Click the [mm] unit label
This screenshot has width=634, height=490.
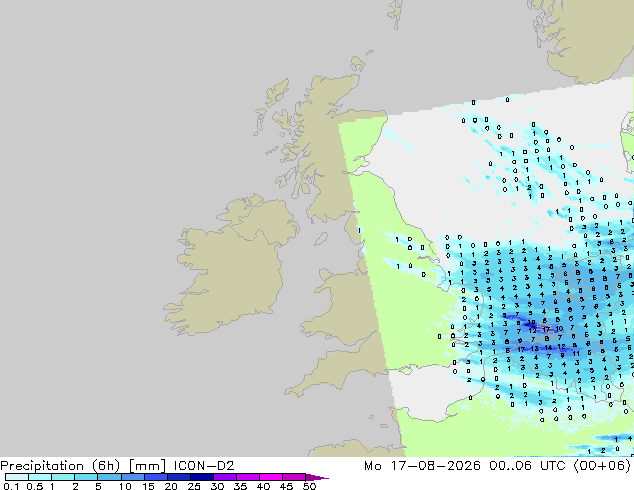click(x=147, y=466)
